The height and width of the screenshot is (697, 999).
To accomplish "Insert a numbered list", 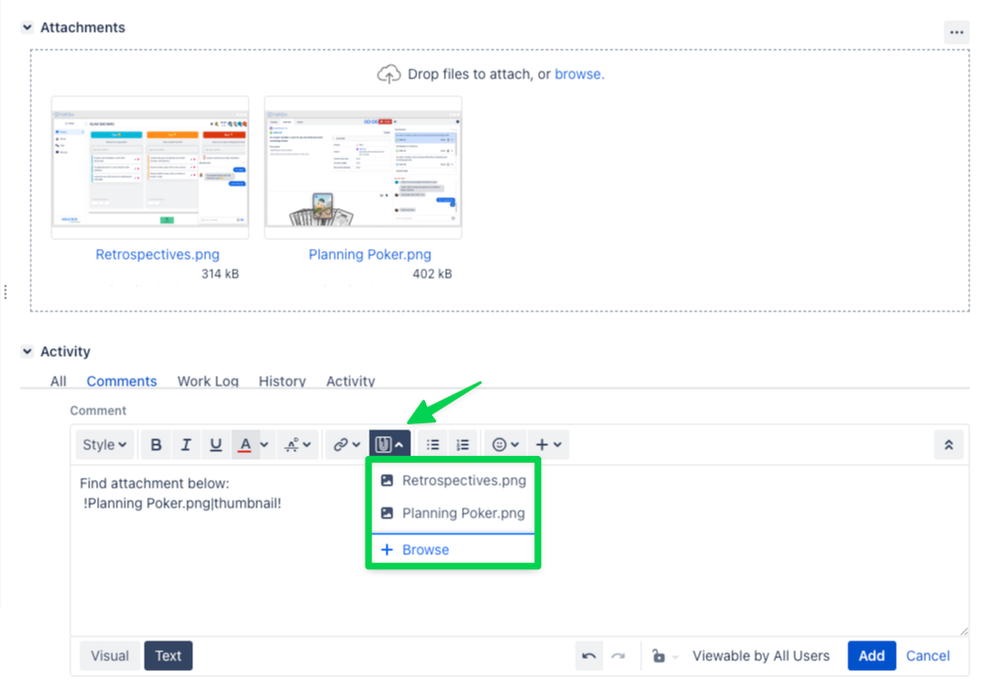I will (x=463, y=445).
